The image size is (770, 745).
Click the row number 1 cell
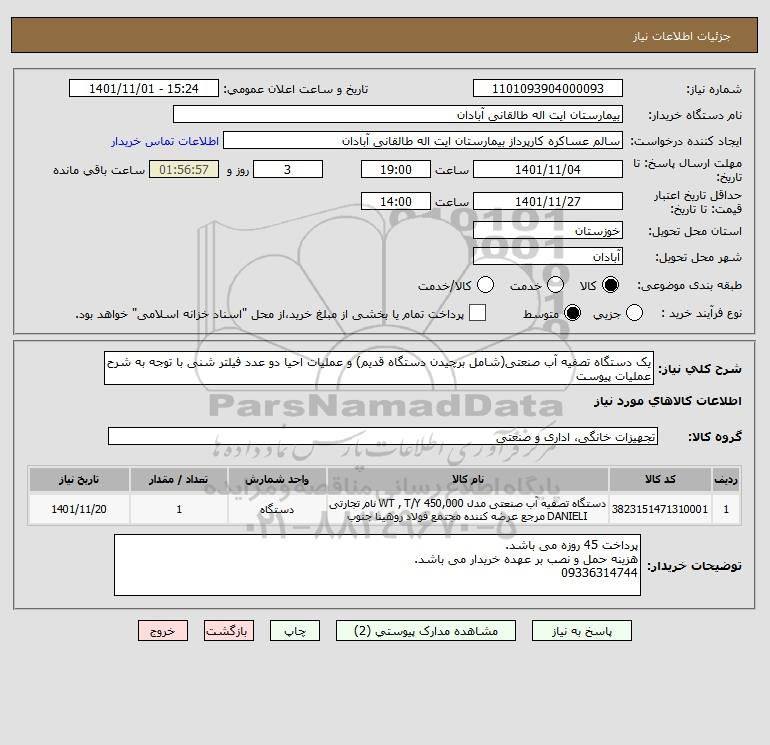[x=726, y=509]
